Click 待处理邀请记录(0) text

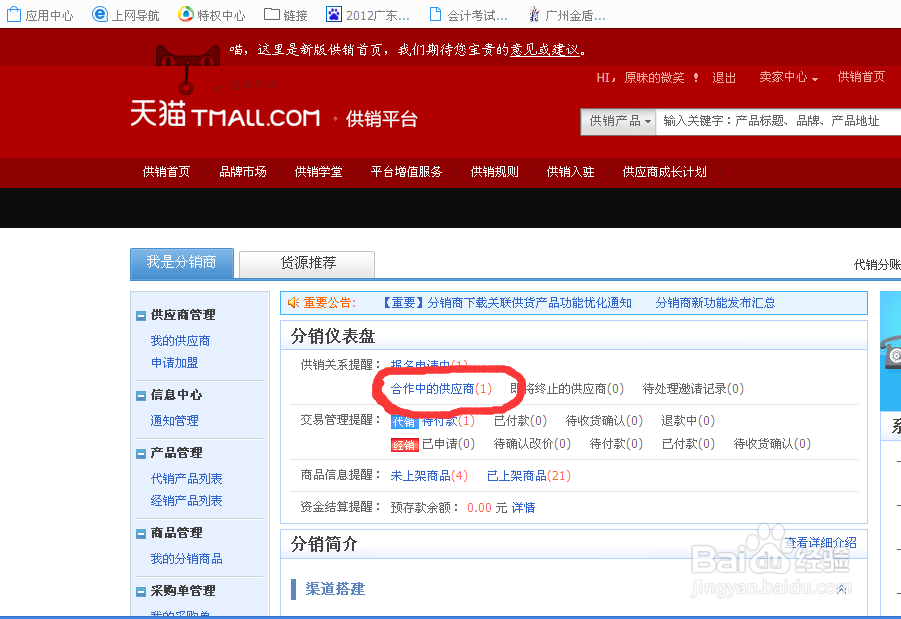(x=693, y=389)
